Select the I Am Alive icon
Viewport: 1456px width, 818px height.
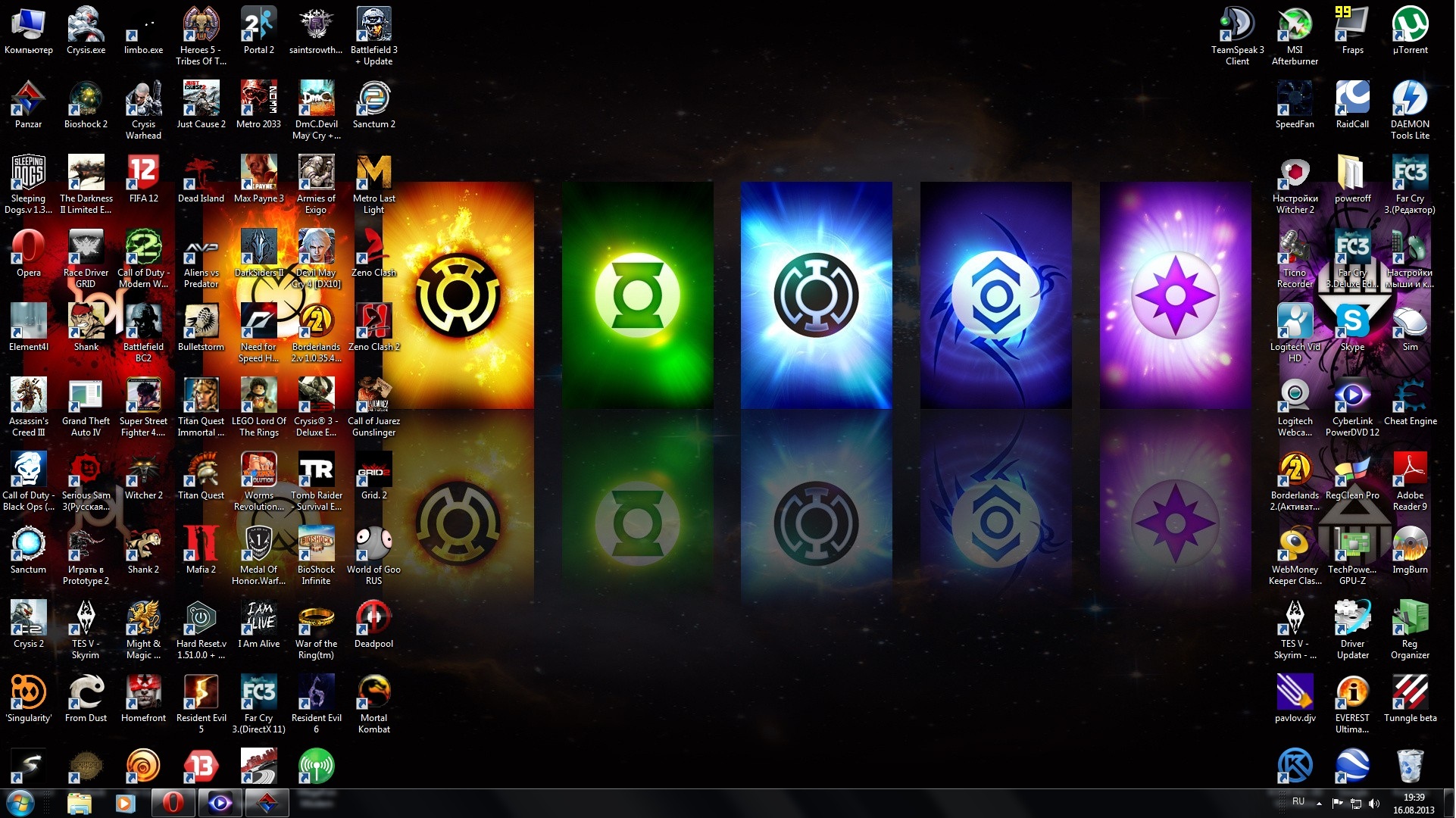[258, 625]
